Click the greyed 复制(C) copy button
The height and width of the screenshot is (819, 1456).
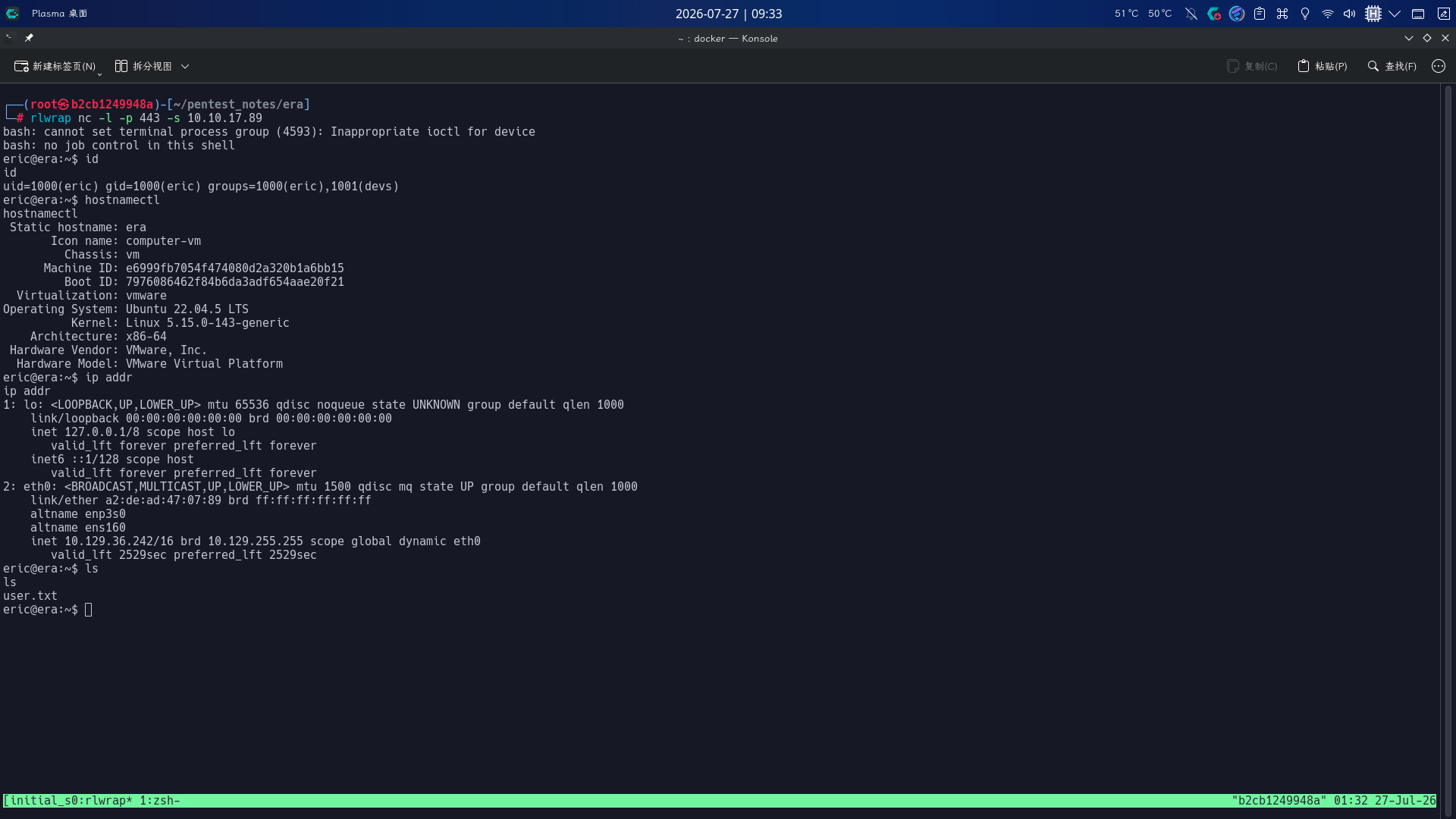[x=1252, y=67]
